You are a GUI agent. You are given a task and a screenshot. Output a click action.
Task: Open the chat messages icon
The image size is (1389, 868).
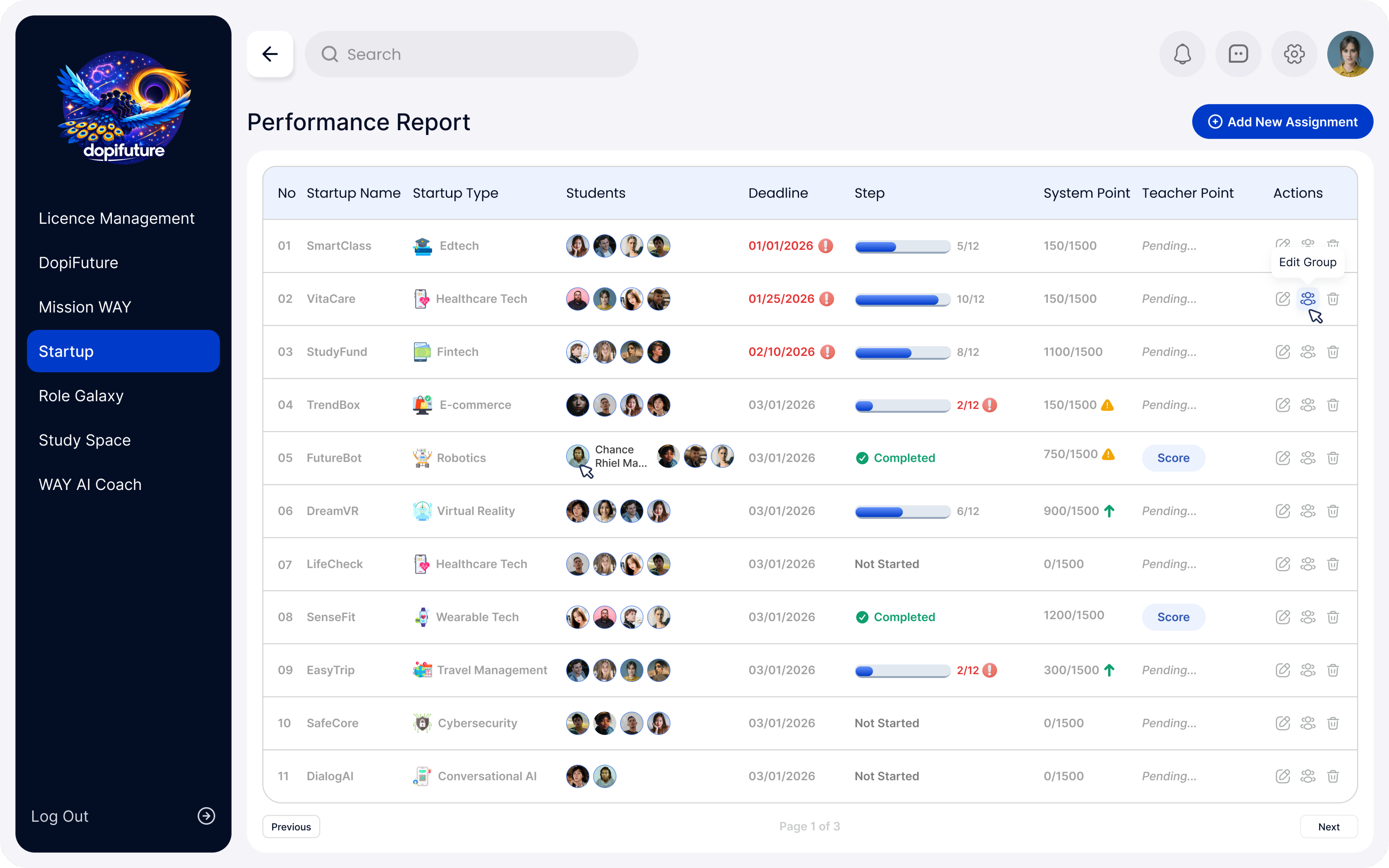(1238, 54)
